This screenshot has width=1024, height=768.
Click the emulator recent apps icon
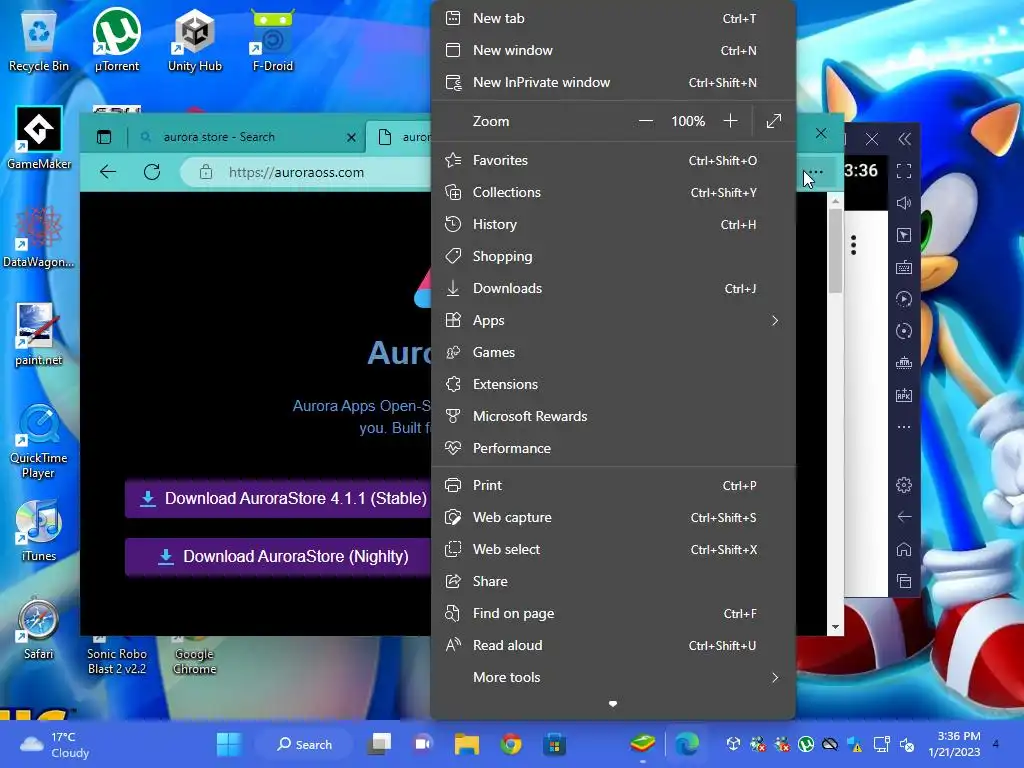coord(904,581)
